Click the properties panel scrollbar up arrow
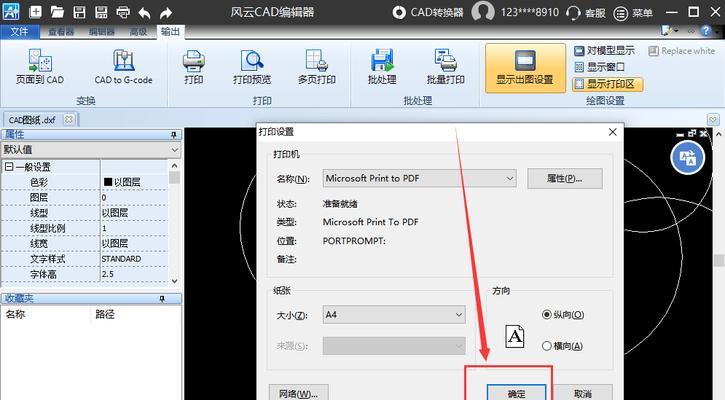 174,165
